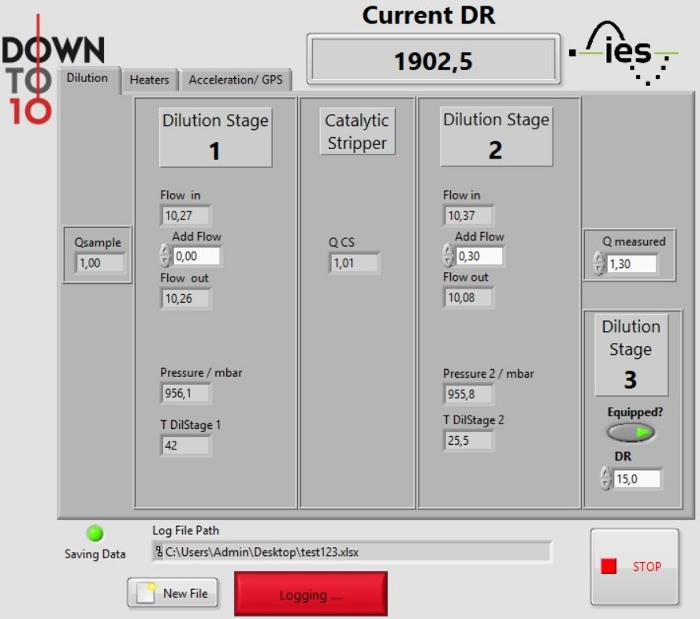
Task: Click the green Saving Data indicator light
Action: click(x=95, y=533)
